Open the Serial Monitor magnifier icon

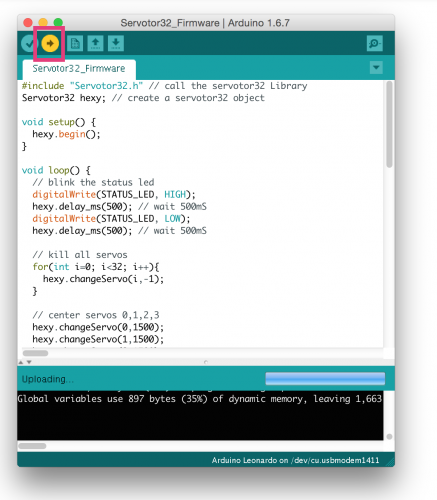pyautogui.click(x=374, y=43)
